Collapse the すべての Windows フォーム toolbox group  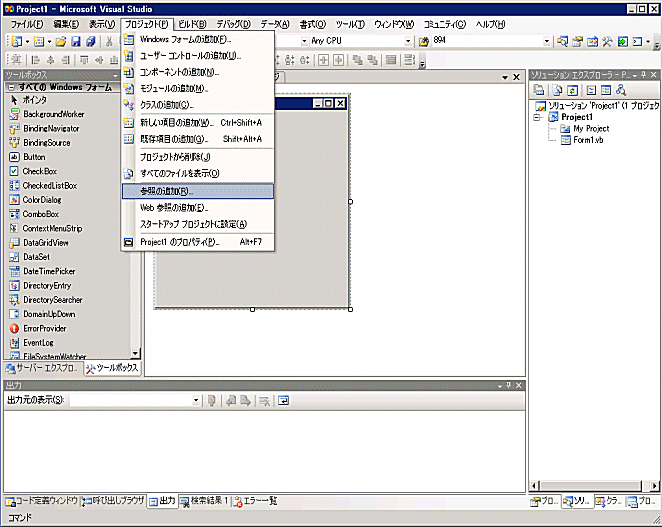point(11,88)
